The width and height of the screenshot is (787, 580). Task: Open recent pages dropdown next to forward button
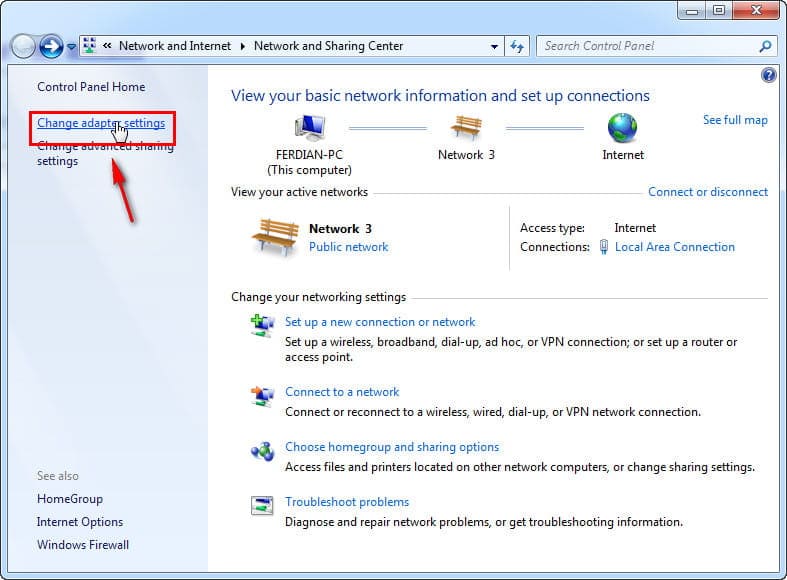pyautogui.click(x=72, y=47)
